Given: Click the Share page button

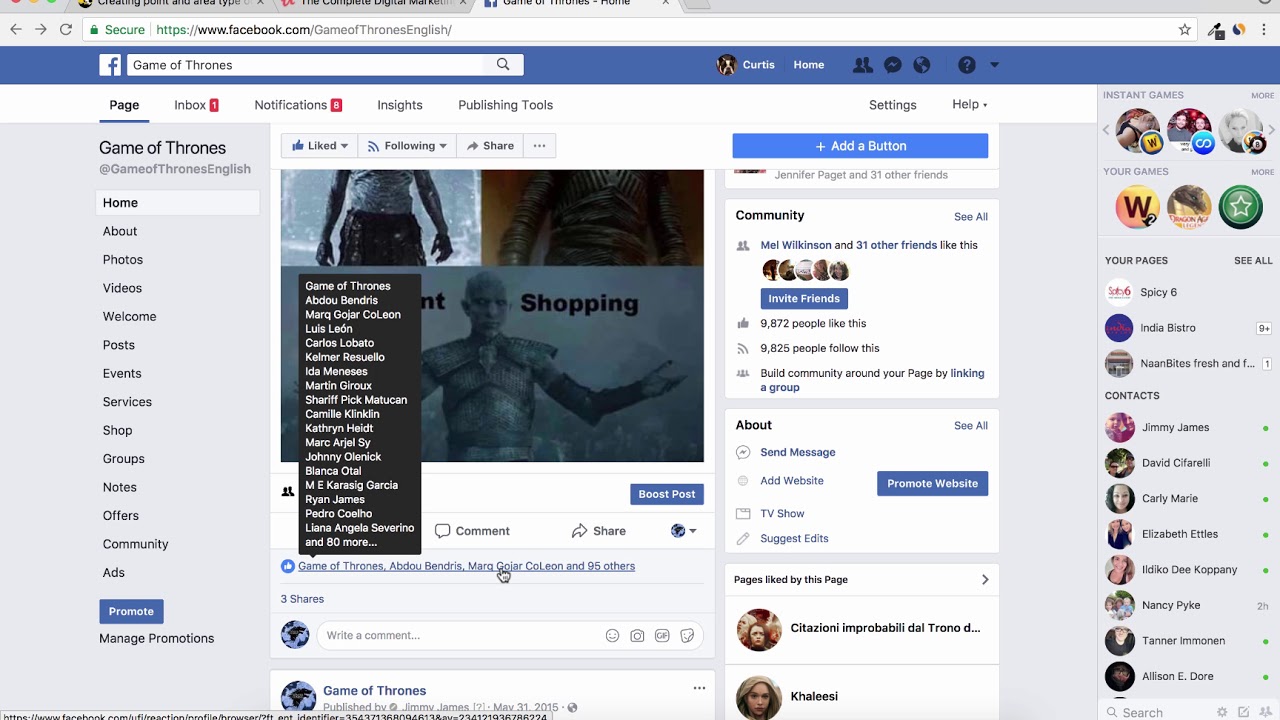Looking at the screenshot, I should click(489, 146).
